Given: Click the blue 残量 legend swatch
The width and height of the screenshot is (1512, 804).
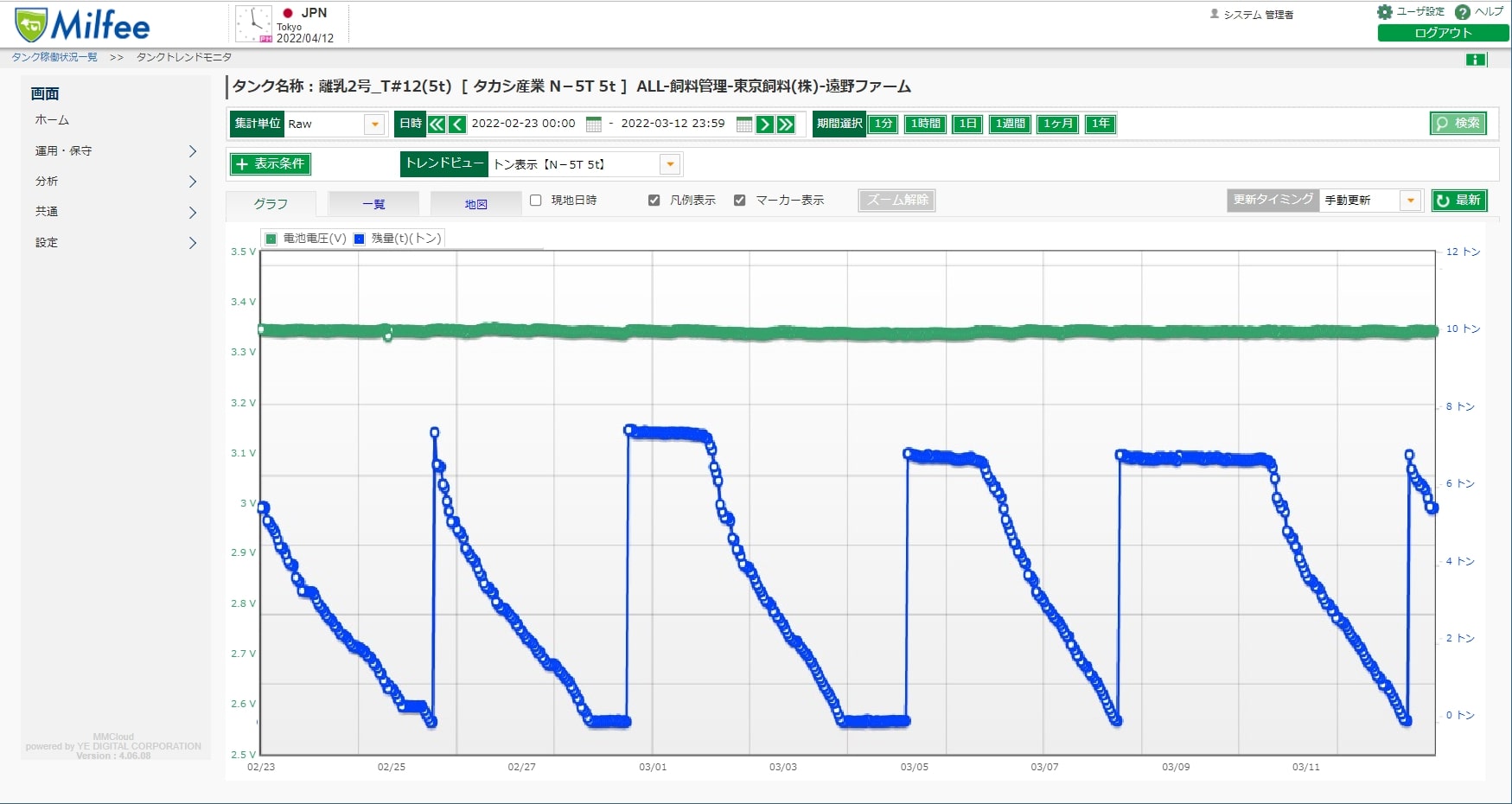Looking at the screenshot, I should 360,239.
